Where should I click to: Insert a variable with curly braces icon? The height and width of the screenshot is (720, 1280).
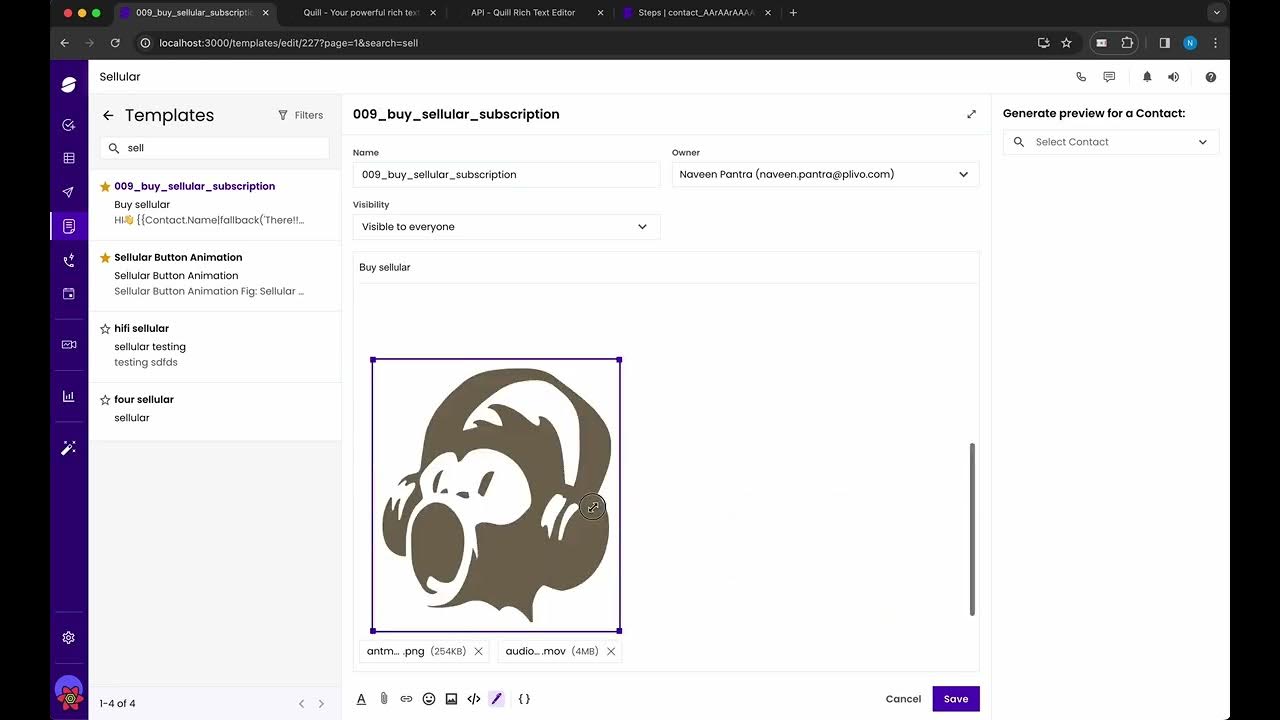point(524,699)
